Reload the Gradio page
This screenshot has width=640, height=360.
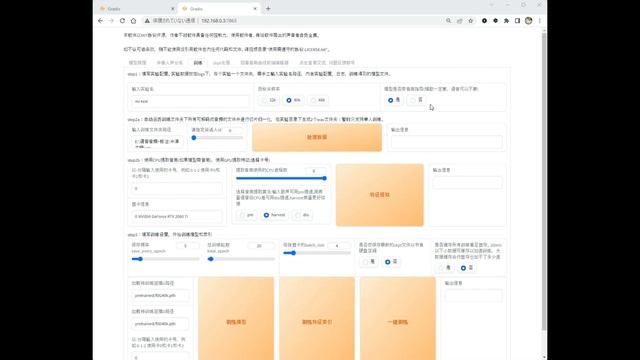point(122,20)
